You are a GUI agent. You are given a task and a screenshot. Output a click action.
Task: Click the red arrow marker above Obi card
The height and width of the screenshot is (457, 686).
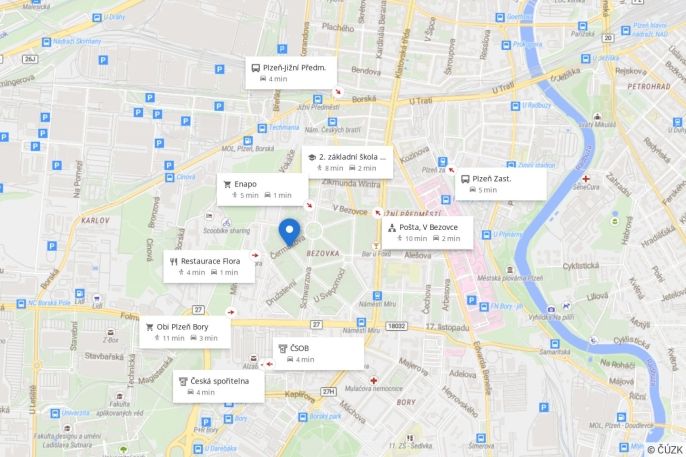[x=231, y=312]
